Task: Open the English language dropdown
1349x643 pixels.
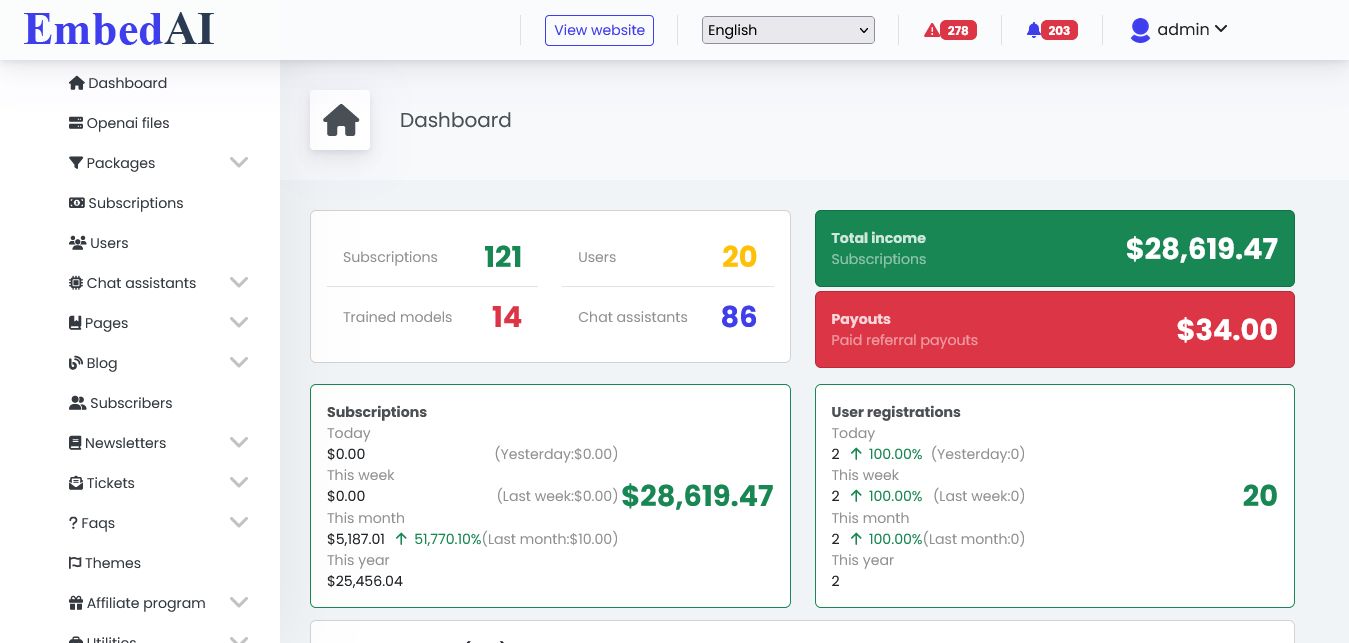Action: point(788,30)
